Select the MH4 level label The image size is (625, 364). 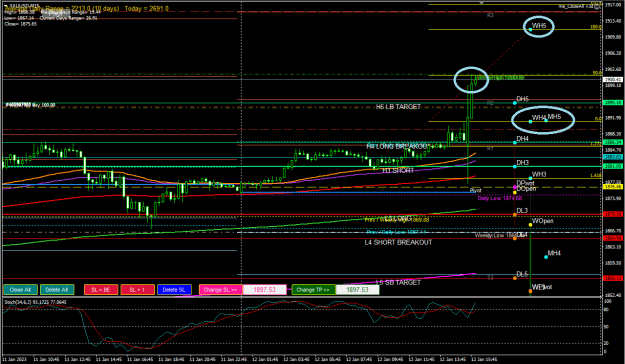click(x=554, y=253)
